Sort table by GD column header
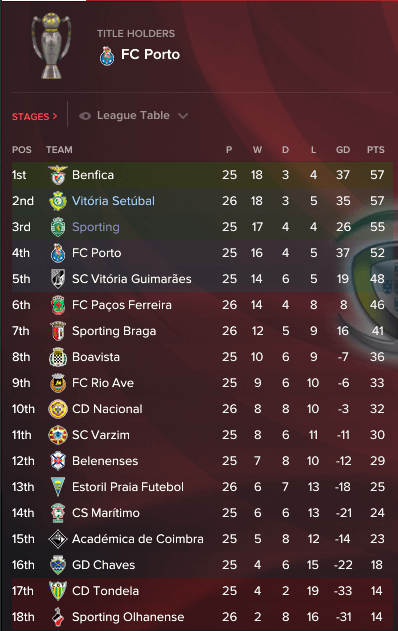The height and width of the screenshot is (631, 398). tap(343, 150)
